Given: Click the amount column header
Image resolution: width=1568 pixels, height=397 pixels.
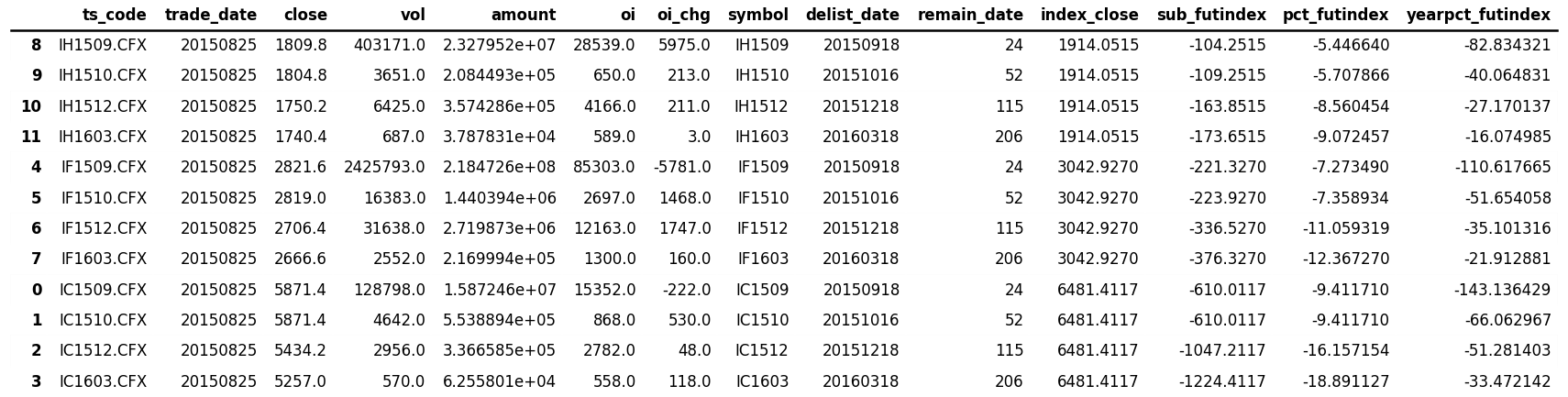Looking at the screenshot, I should [x=523, y=15].
